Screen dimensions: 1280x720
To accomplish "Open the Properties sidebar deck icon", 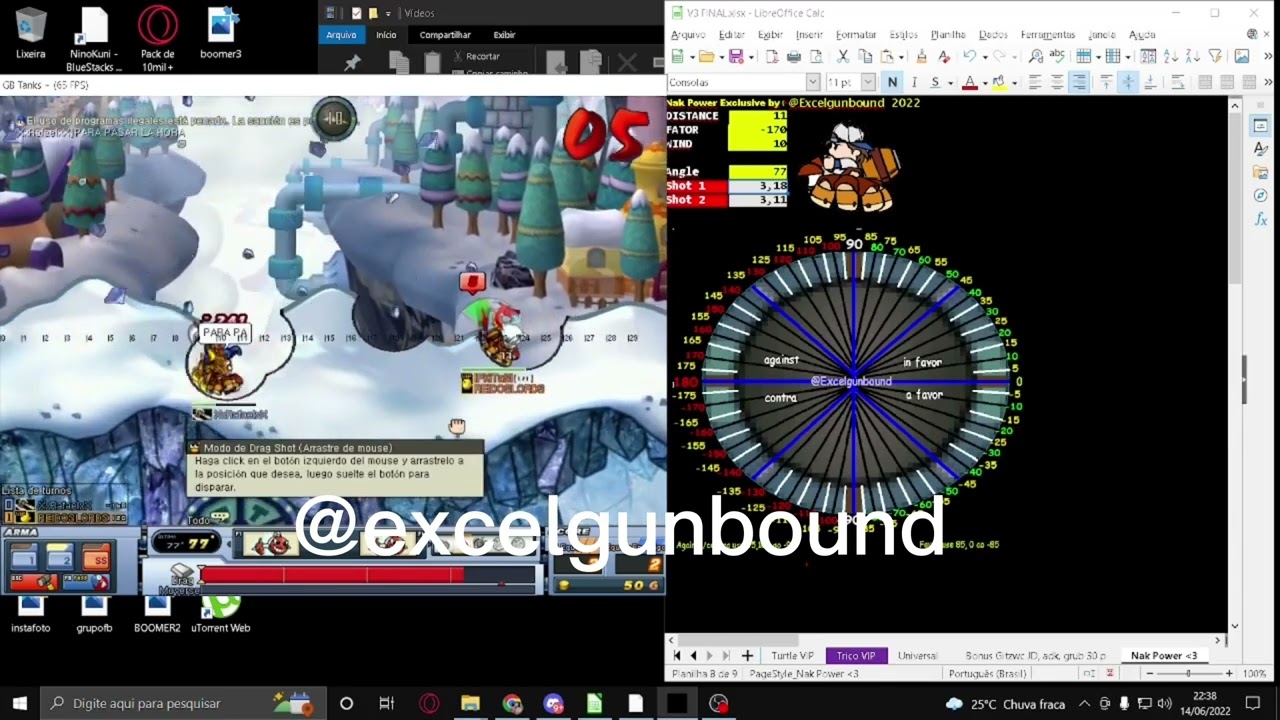I will pyautogui.click(x=1261, y=126).
